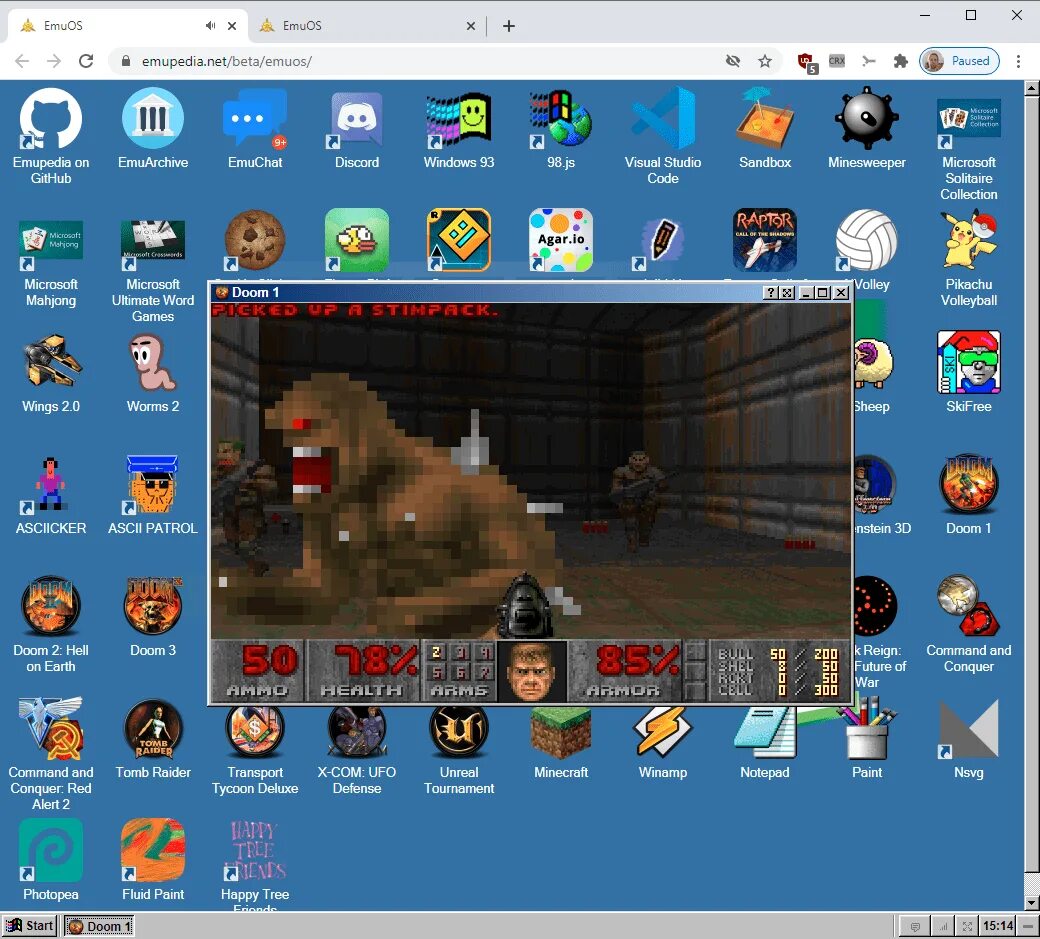The image size is (1040, 939).
Task: Select the Doom 1 taskbar button
Action: (99, 926)
